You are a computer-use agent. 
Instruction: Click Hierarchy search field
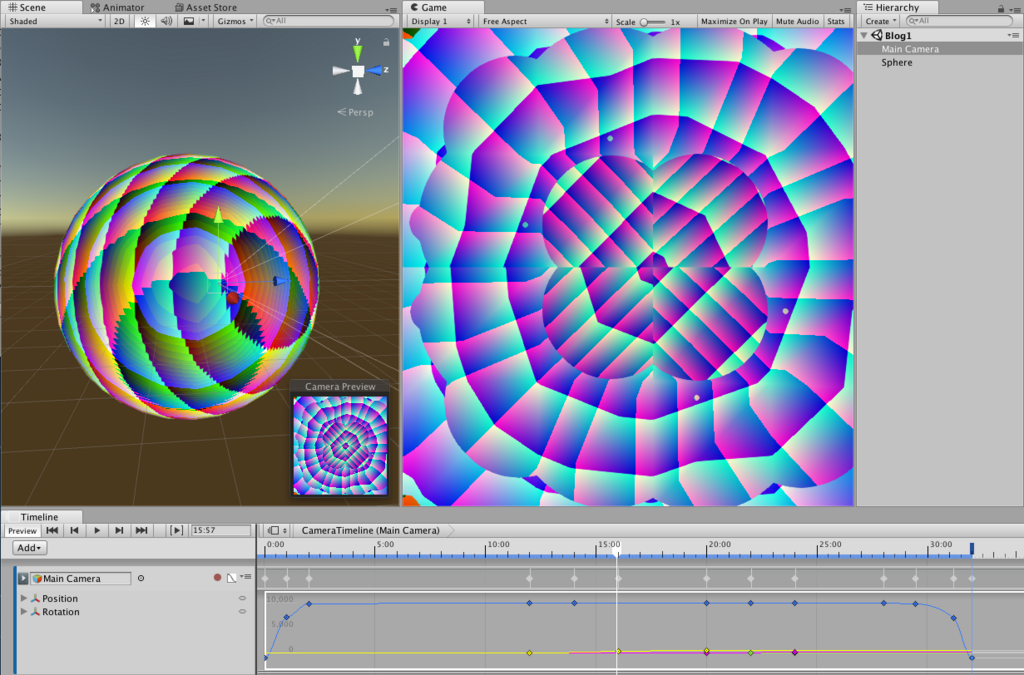tap(959, 21)
